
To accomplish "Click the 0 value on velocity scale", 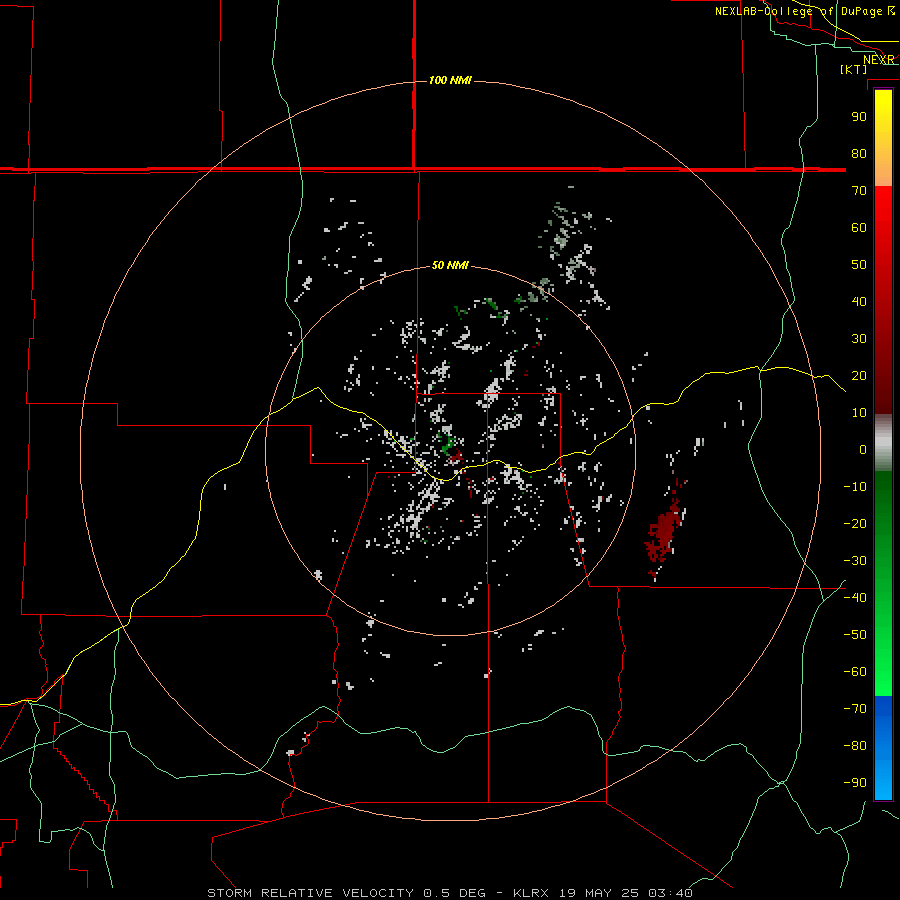I will (x=863, y=450).
